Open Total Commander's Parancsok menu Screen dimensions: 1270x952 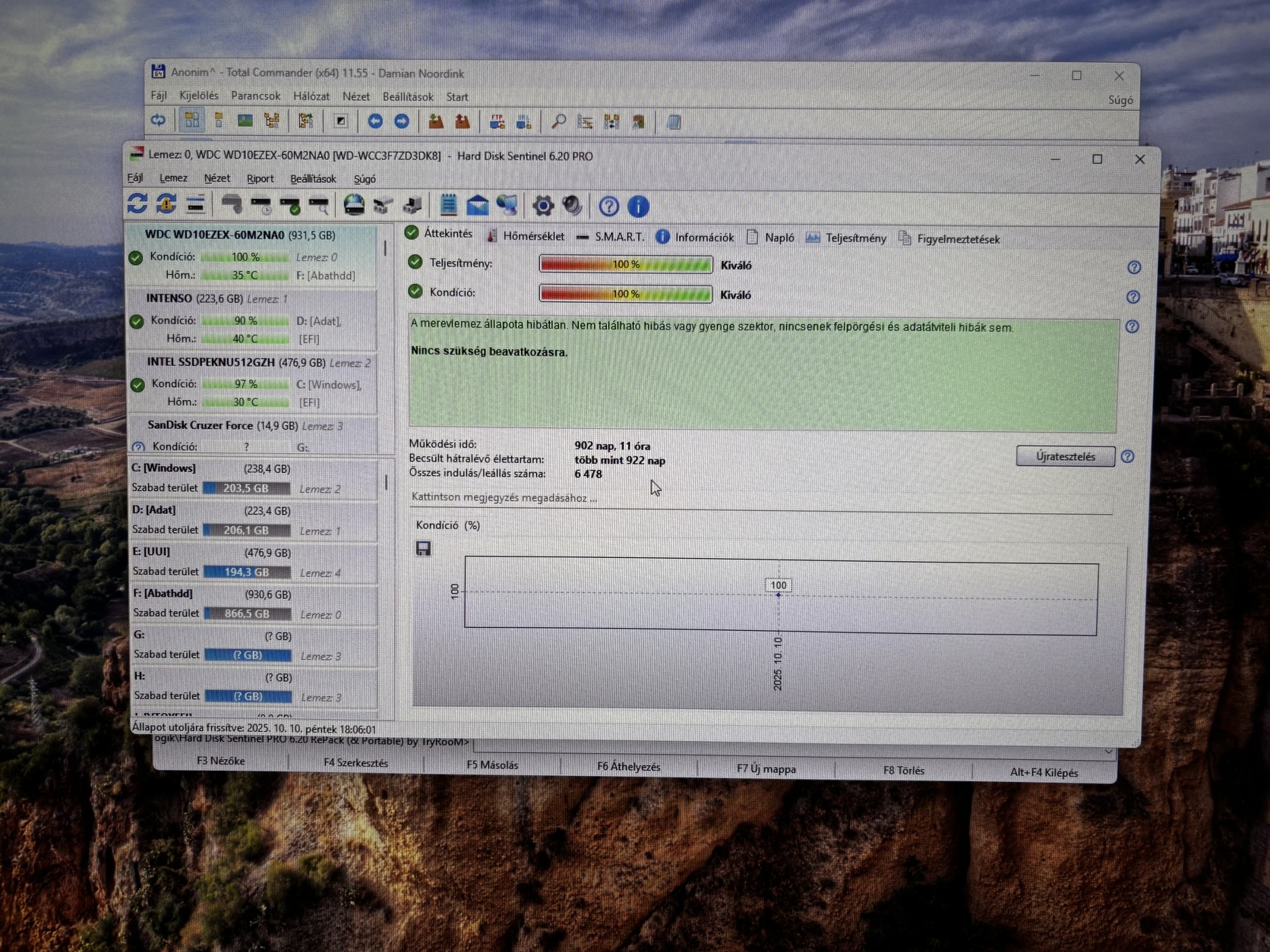coord(256,96)
